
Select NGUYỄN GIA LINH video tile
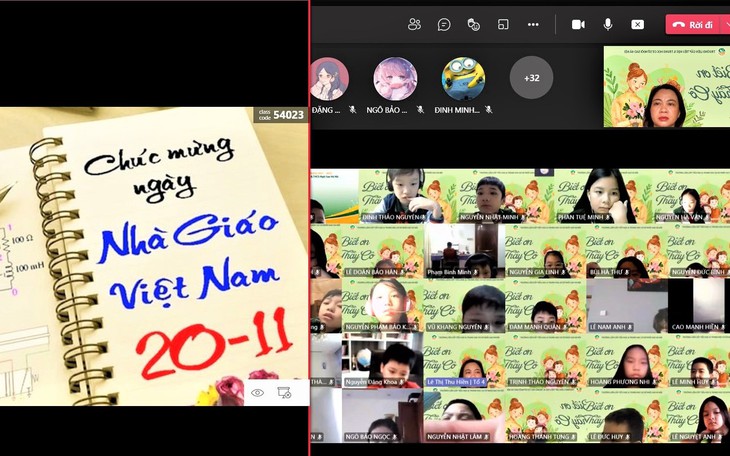(x=545, y=252)
